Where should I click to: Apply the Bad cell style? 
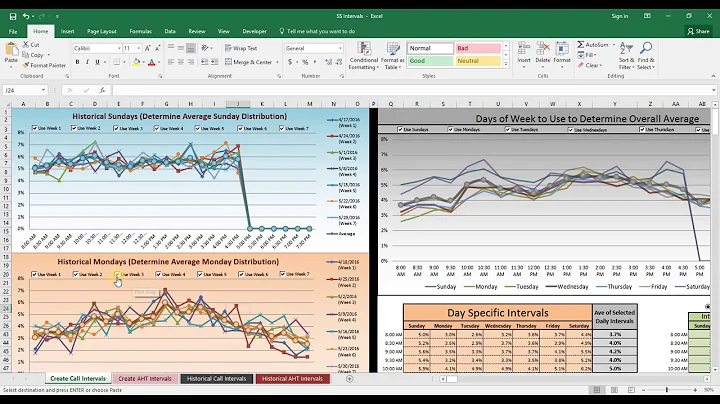pos(478,48)
